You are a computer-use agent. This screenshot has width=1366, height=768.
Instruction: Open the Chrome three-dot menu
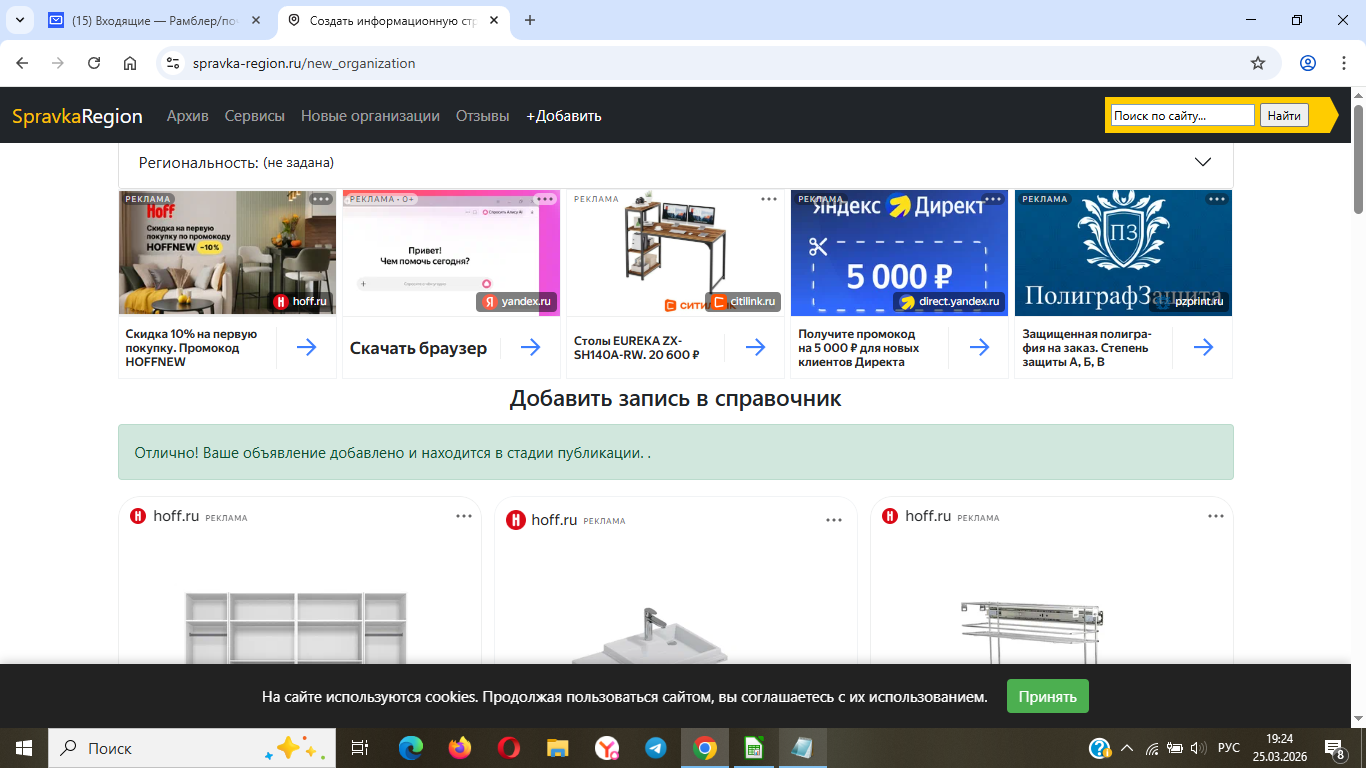1343,63
